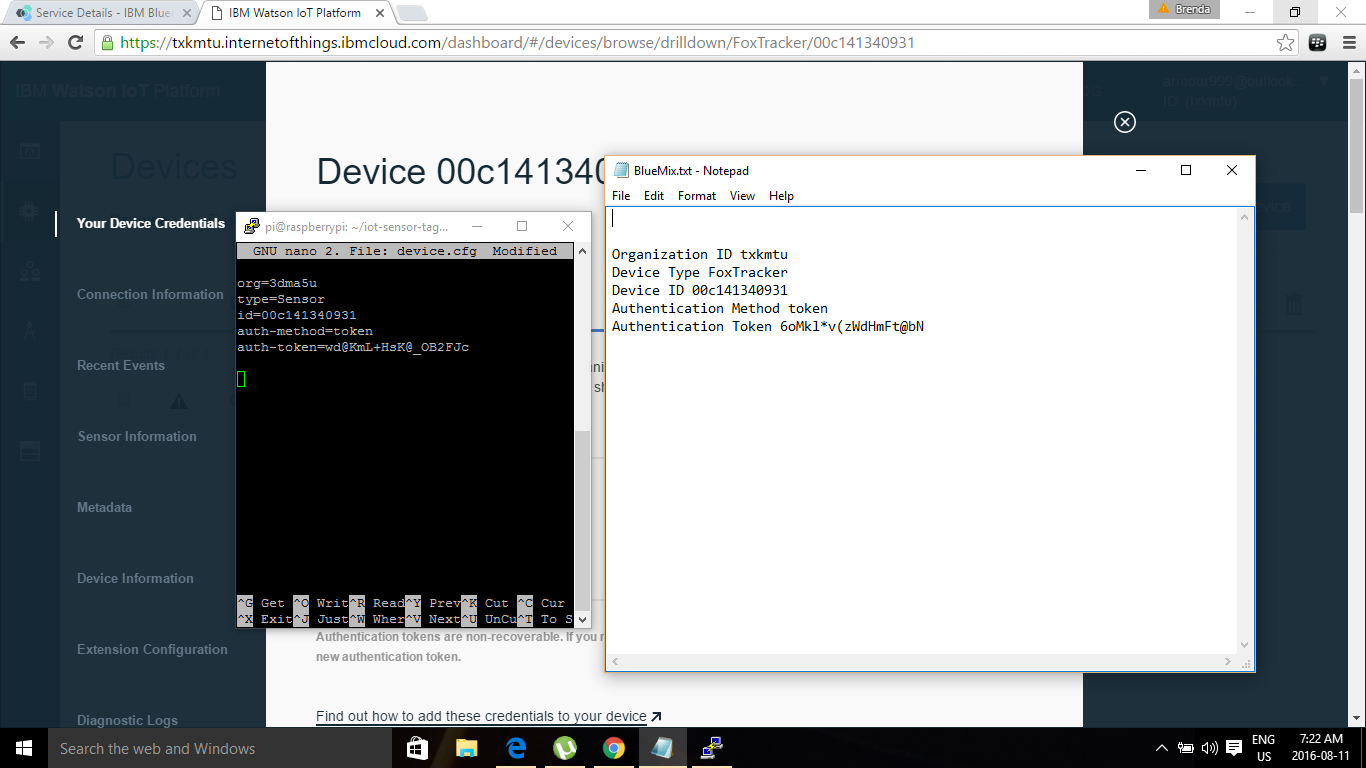Click the 'Device Type FoxTracker' line in Notepad
Image resolution: width=1366 pixels, height=768 pixels.
700,272
